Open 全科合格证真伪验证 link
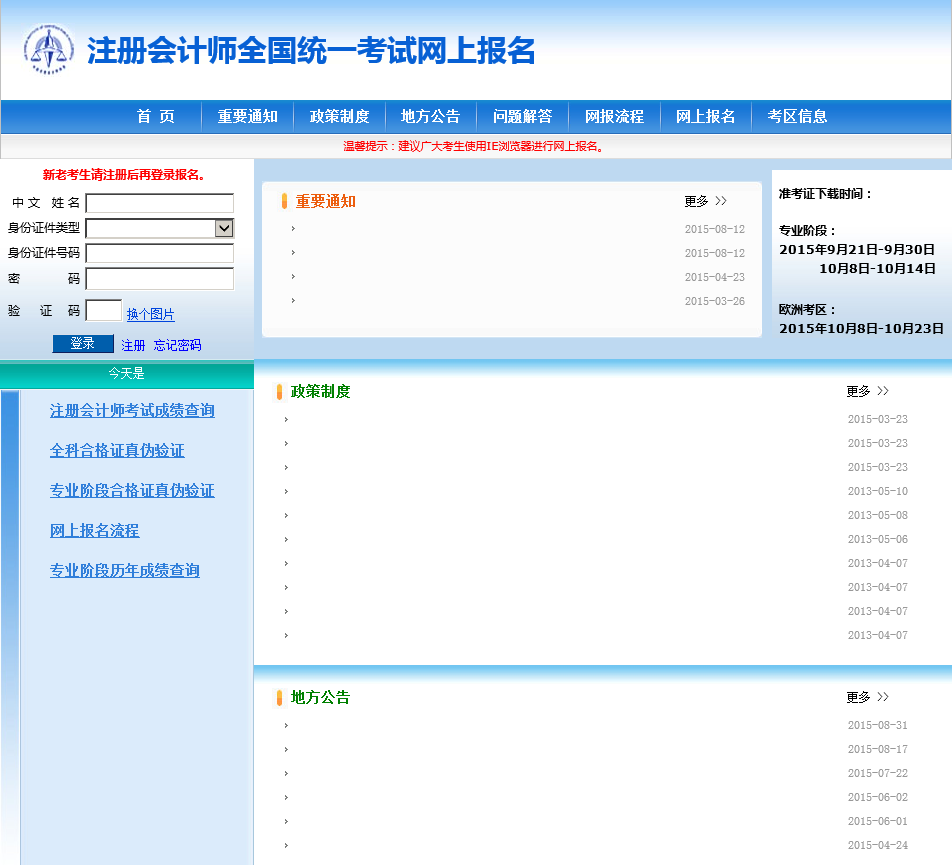952x865 pixels. click(117, 451)
